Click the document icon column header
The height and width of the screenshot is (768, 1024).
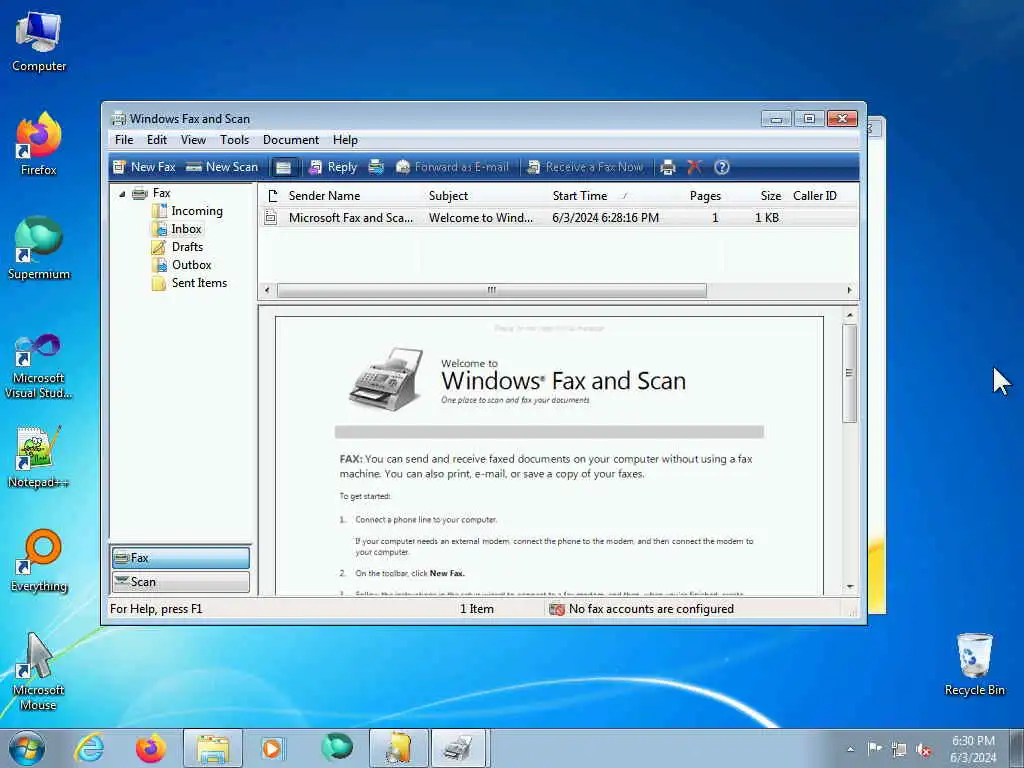(273, 196)
